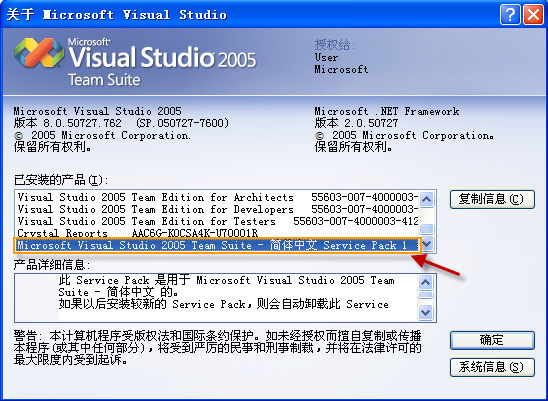Viewport: 548px width, 401px height.
Task: Click up arrow of installed products list
Action: pyautogui.click(x=426, y=200)
